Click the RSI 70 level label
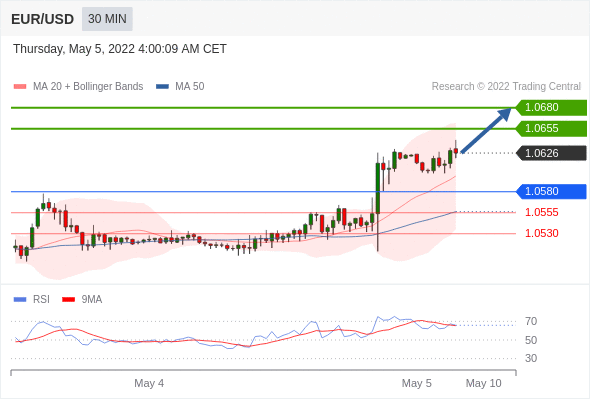590x400 pixels. tap(531, 322)
